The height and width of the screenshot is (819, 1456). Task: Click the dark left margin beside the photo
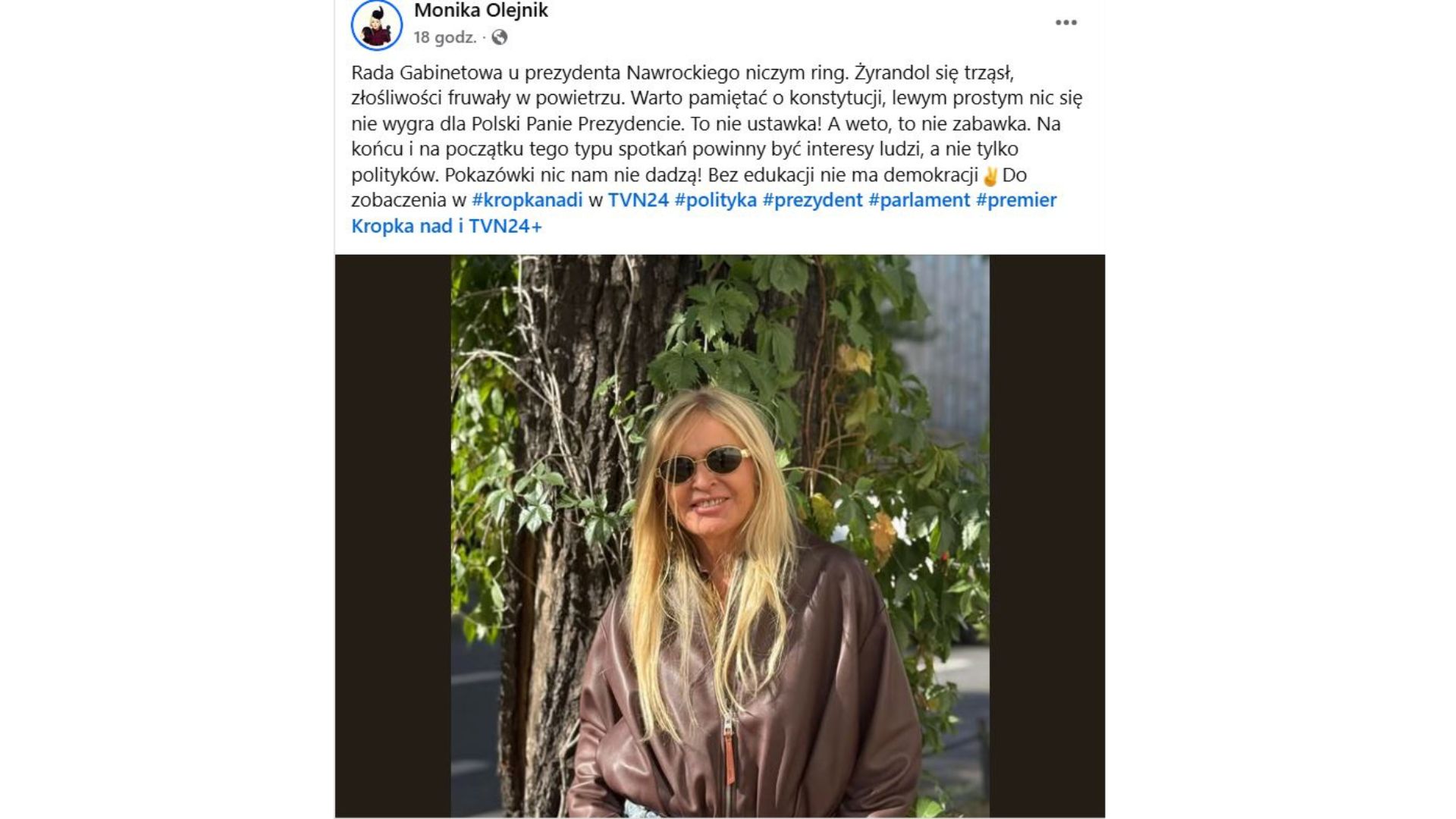pos(393,536)
